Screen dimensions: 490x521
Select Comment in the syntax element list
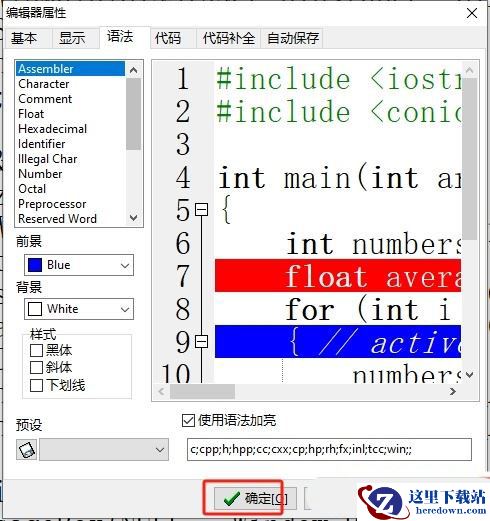pyautogui.click(x=45, y=99)
